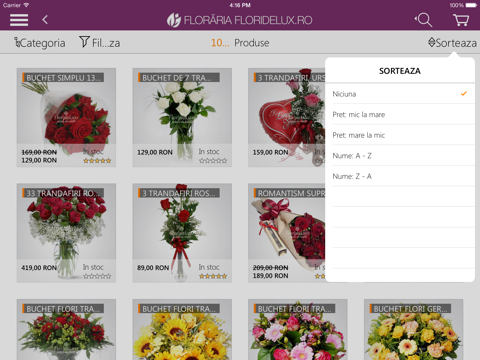This screenshot has width=480, height=360.
Task: Collapse the Sorteaza dropdown
Action: 452,43
